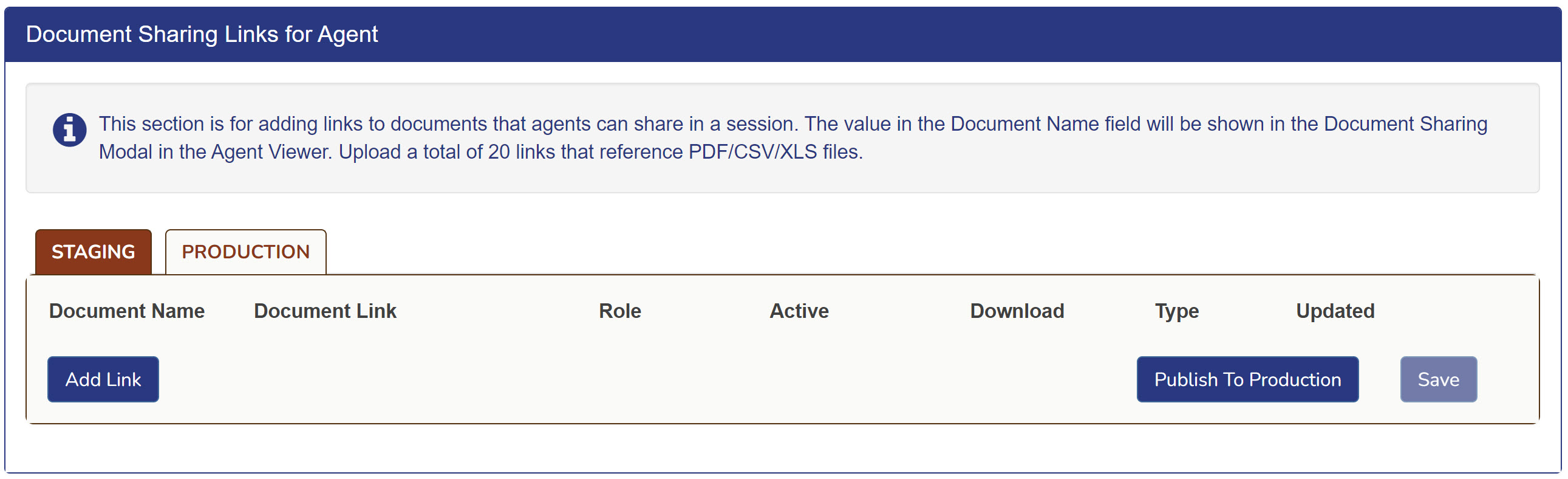Click the blue info circle icon
This screenshot has width=1568, height=479.
(x=69, y=130)
